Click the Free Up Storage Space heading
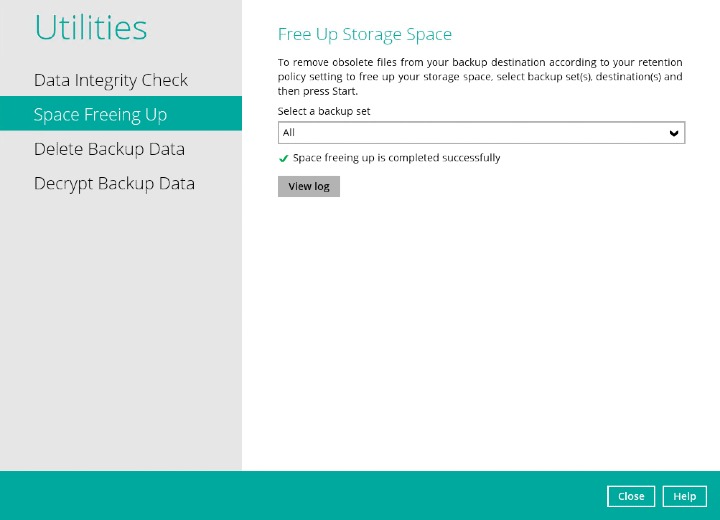 coord(365,35)
